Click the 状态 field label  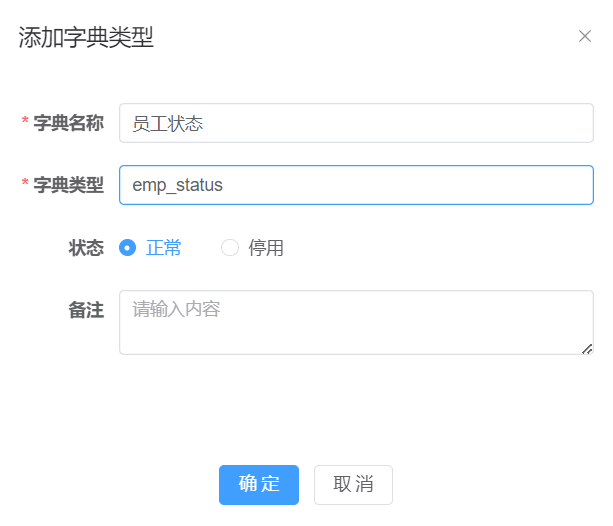click(86, 248)
